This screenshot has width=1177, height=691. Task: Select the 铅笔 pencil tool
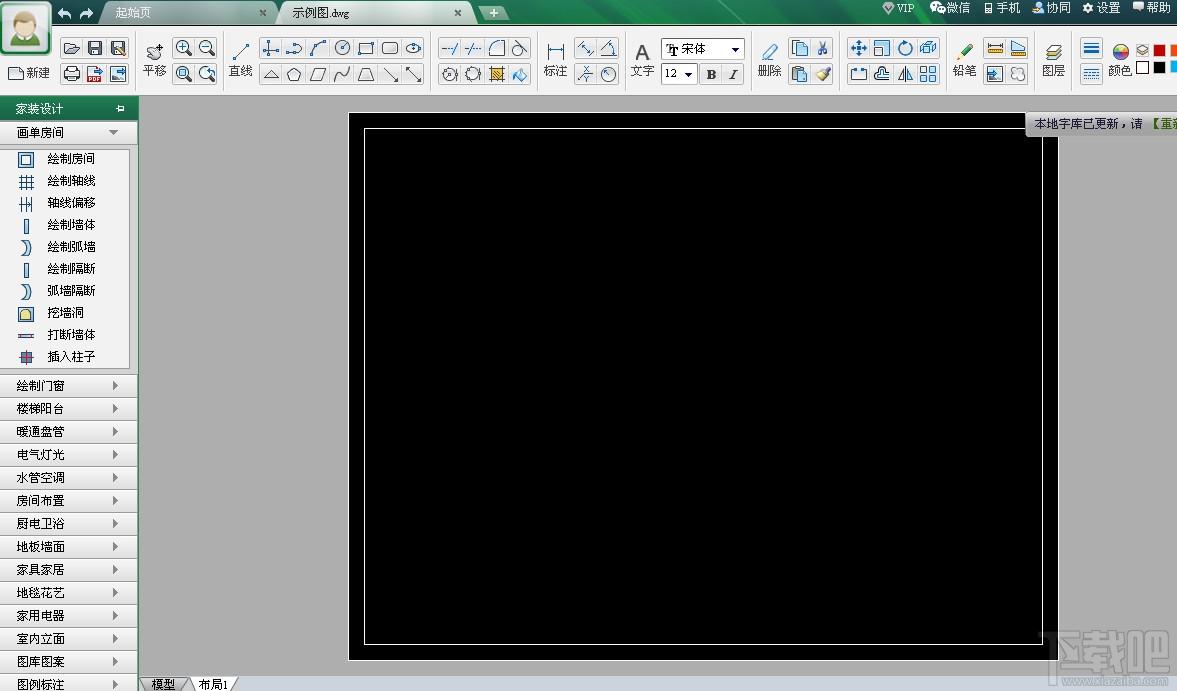(x=964, y=59)
